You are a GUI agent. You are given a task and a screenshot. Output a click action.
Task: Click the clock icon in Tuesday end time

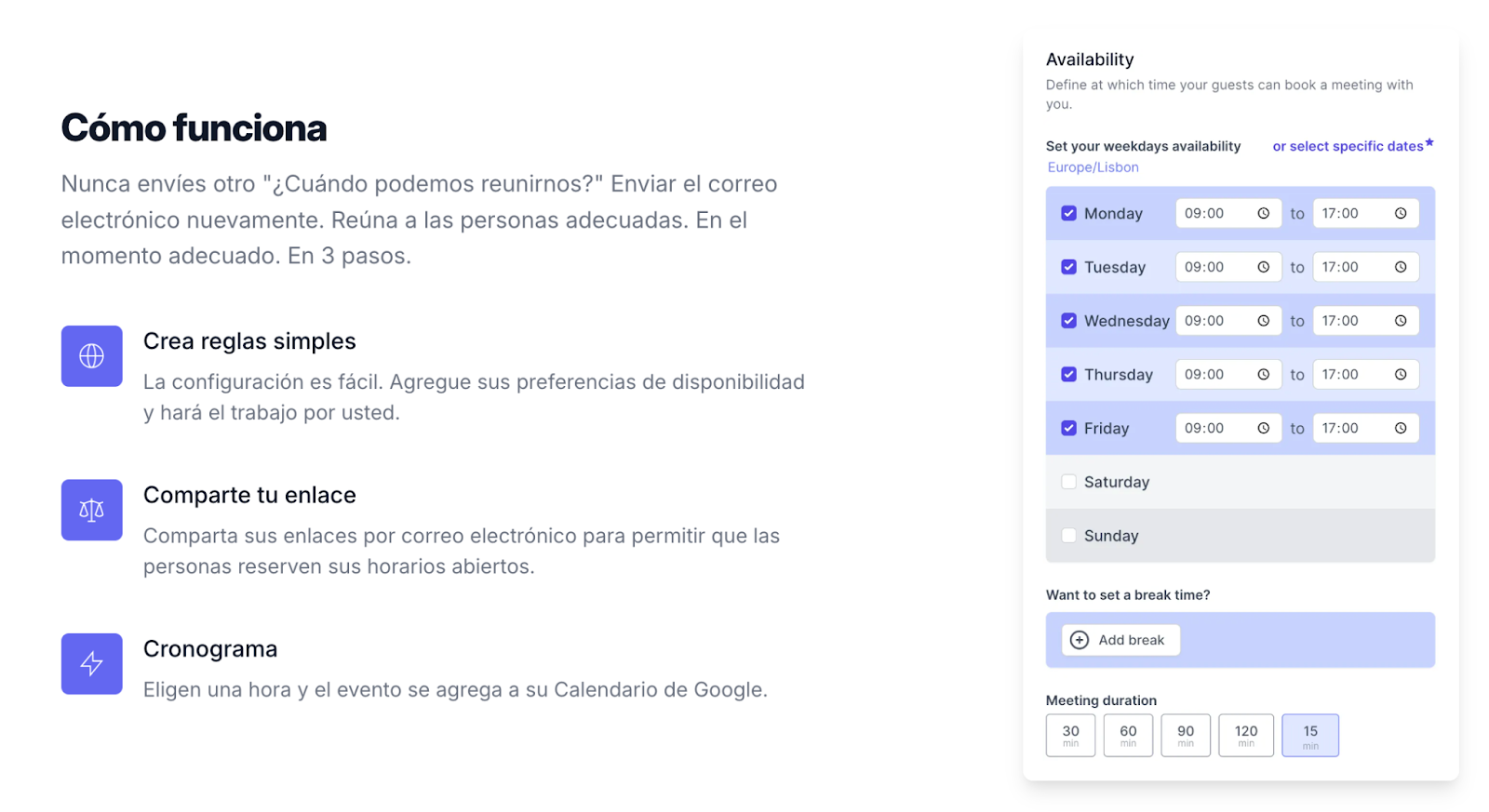click(x=1400, y=267)
